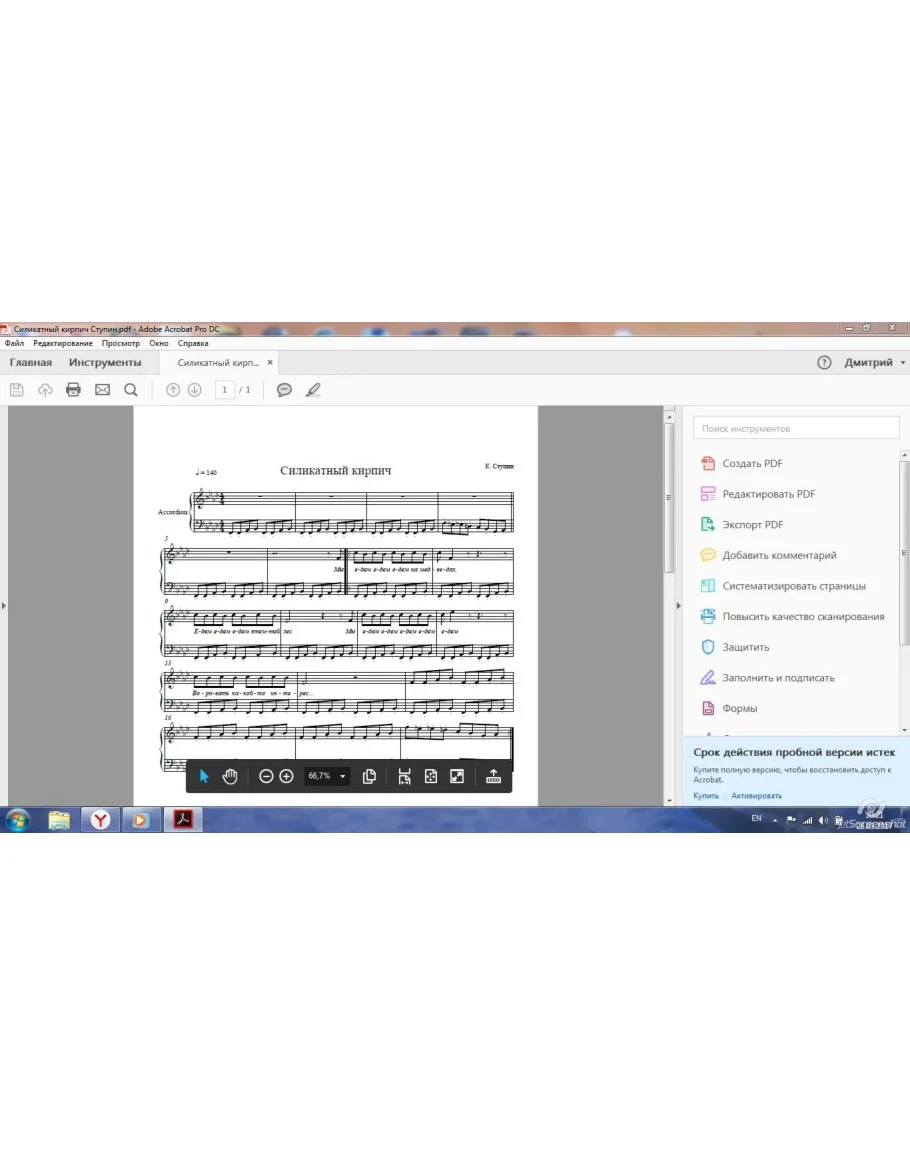Image resolution: width=910 pixels, height=1155 pixels.
Task: Click the zoom out minus icon
Action: point(266,776)
